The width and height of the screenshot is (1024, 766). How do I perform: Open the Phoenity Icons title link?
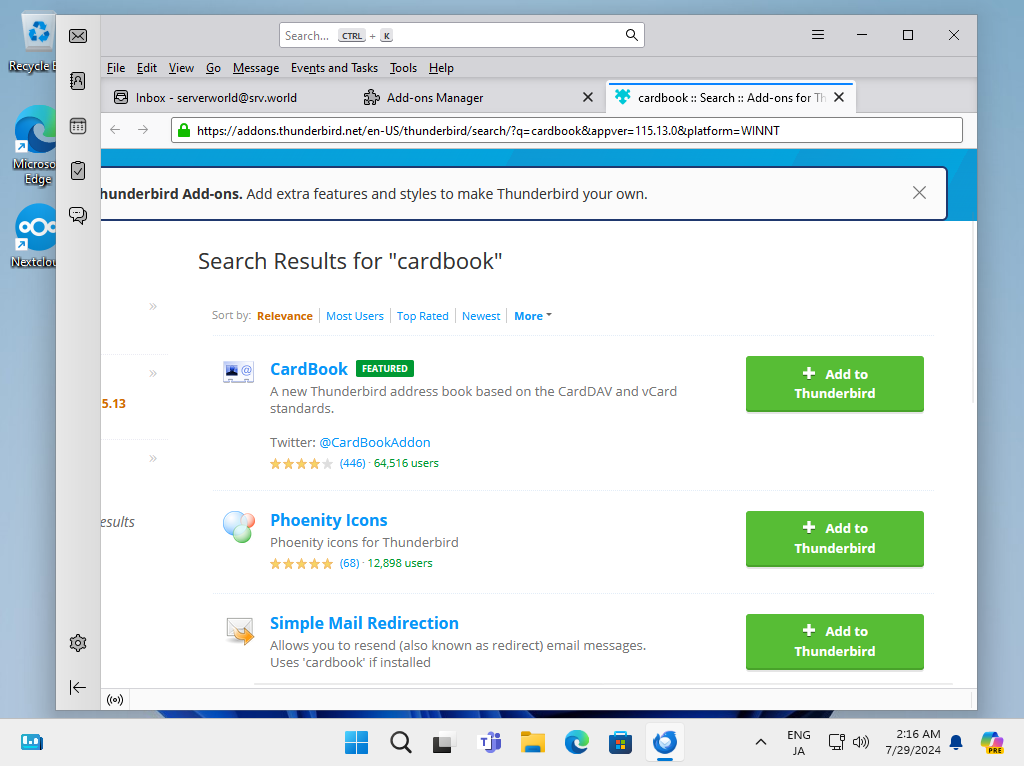(328, 520)
